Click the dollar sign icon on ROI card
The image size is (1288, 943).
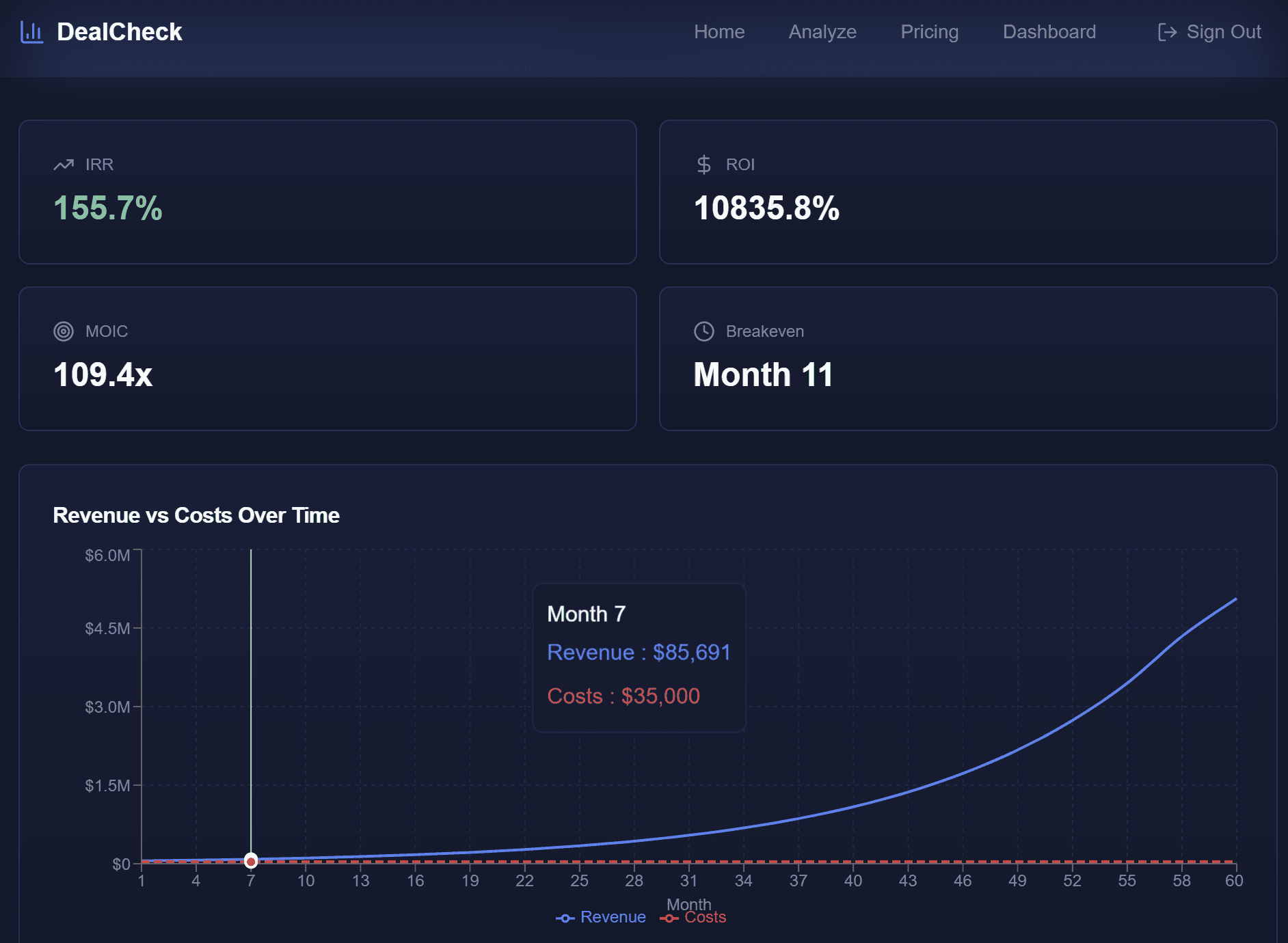[x=703, y=164]
